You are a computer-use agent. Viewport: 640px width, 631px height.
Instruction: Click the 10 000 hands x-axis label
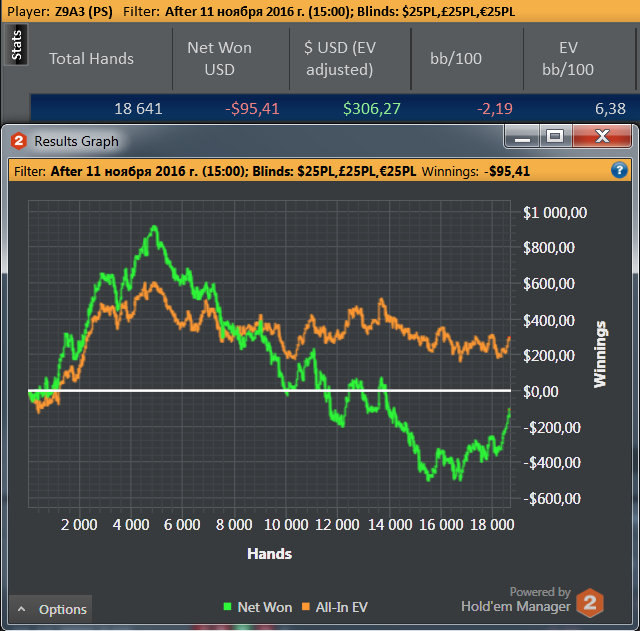[x=286, y=525]
